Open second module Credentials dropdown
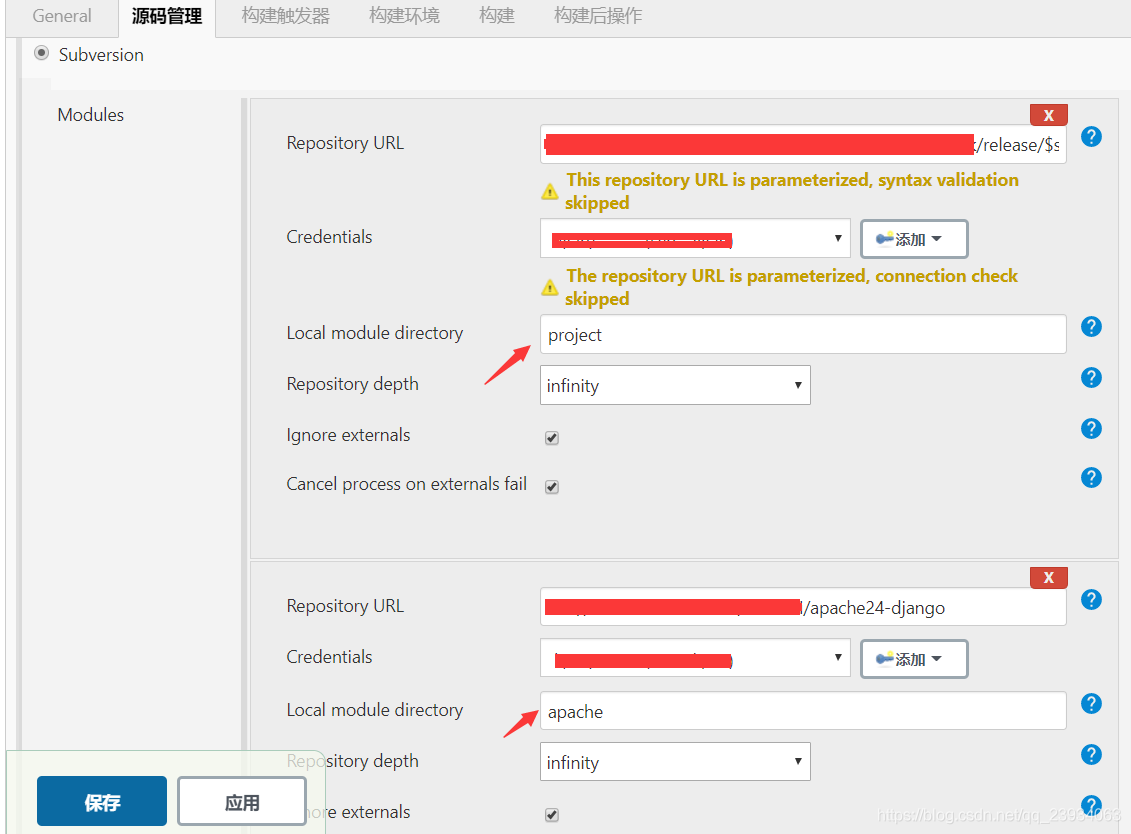 [x=695, y=658]
